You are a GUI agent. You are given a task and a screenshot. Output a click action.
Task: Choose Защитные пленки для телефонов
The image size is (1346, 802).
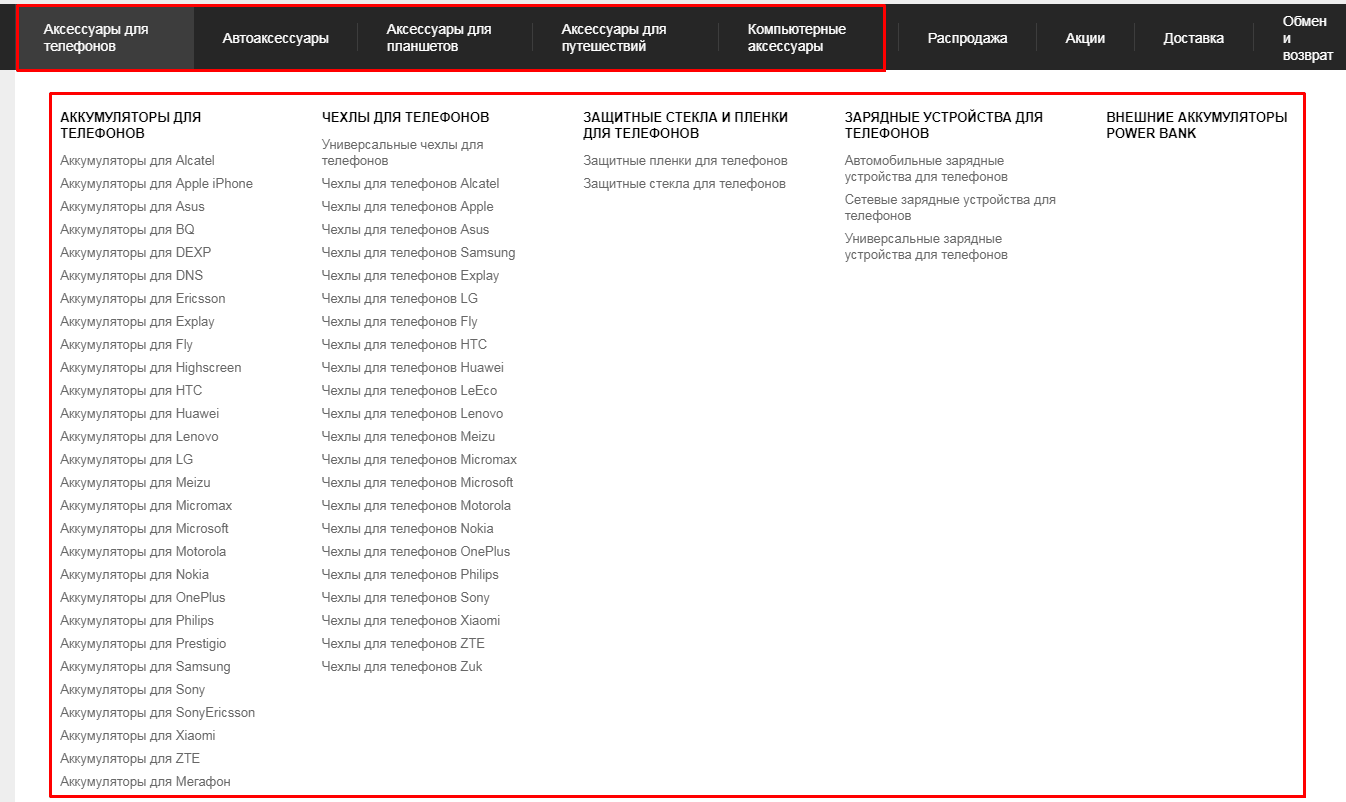[x=685, y=160]
